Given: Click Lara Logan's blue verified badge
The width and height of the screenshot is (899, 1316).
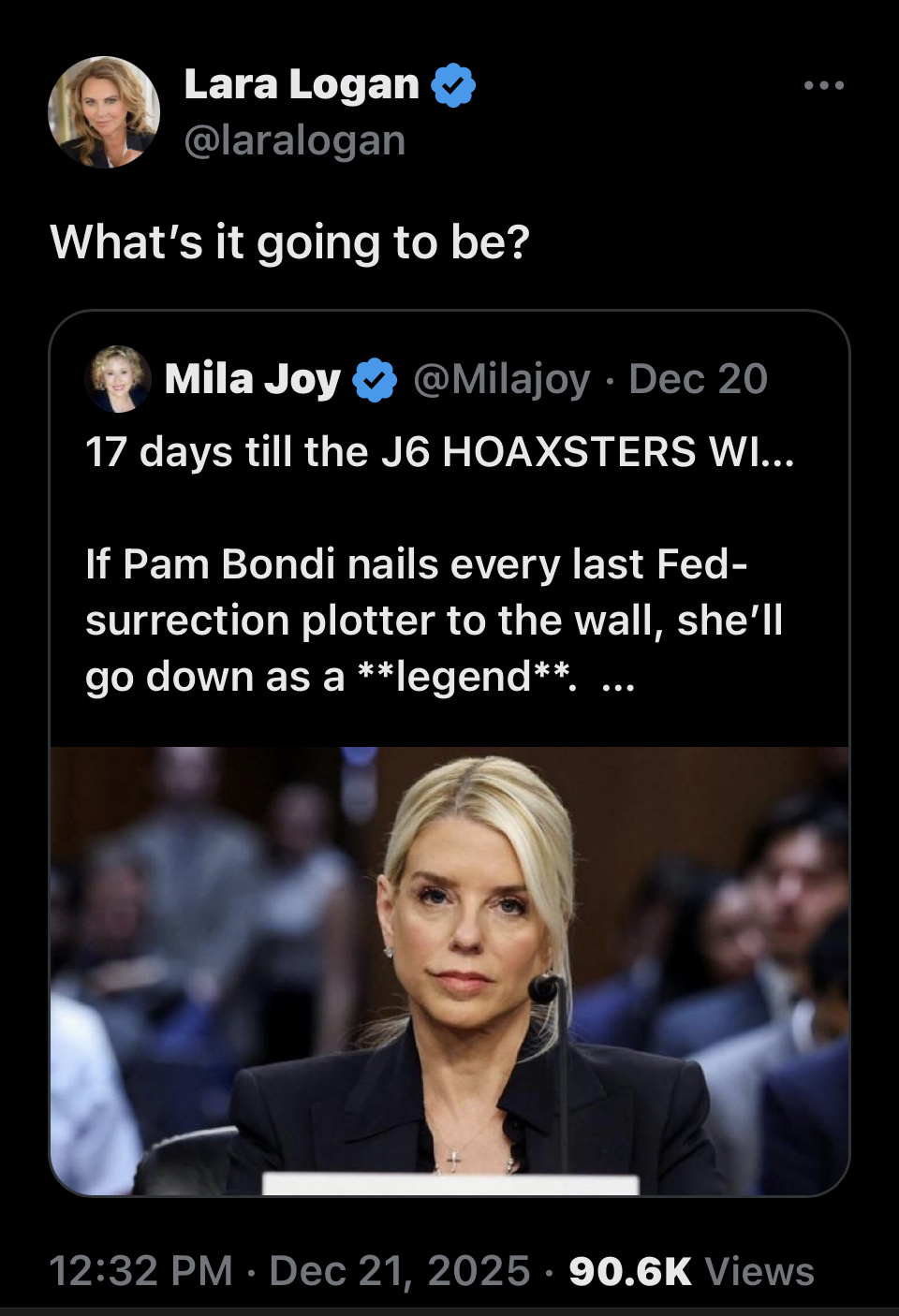Looking at the screenshot, I should point(453,85).
